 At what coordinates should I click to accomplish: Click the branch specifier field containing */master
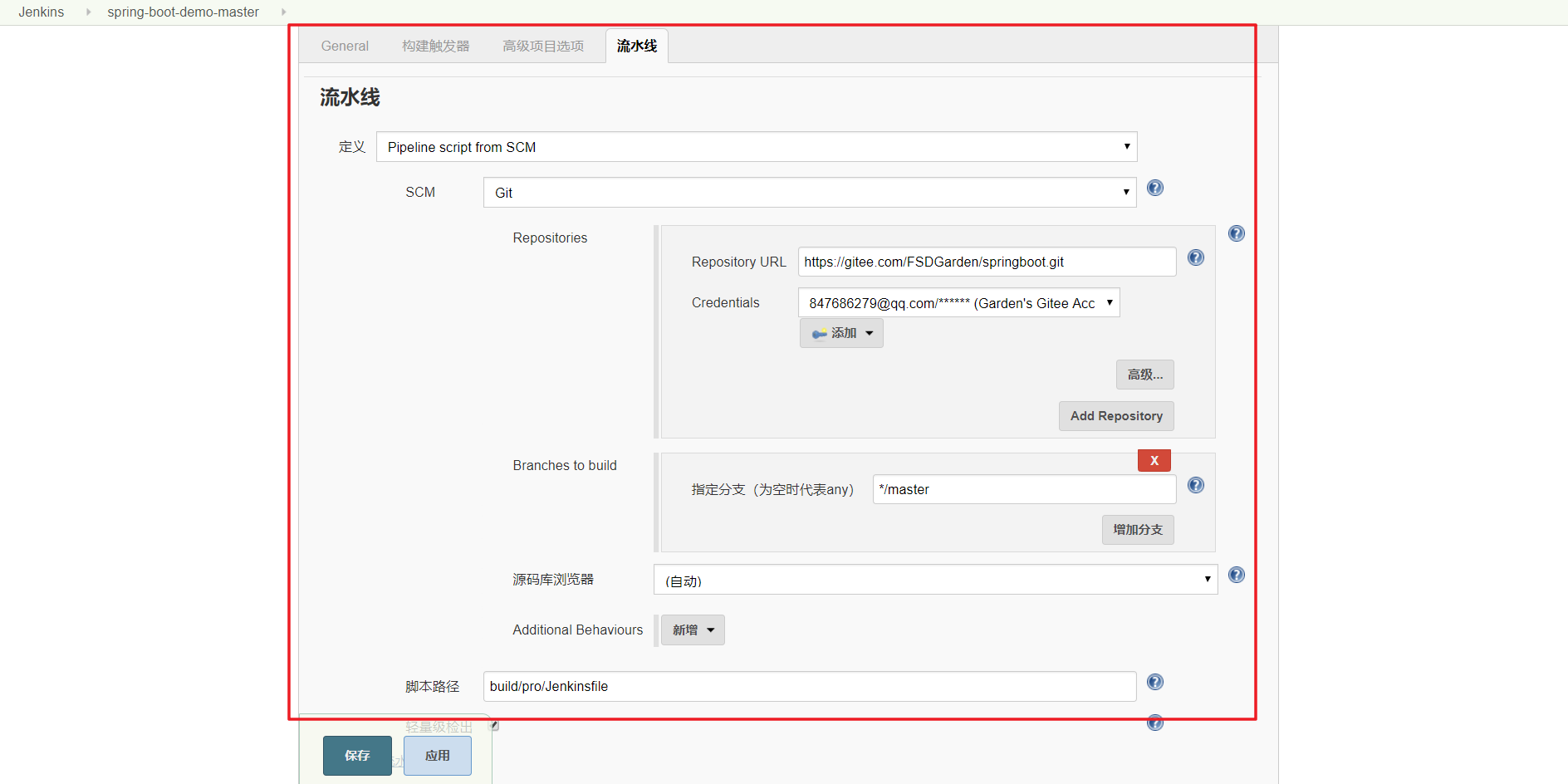click(x=1024, y=489)
